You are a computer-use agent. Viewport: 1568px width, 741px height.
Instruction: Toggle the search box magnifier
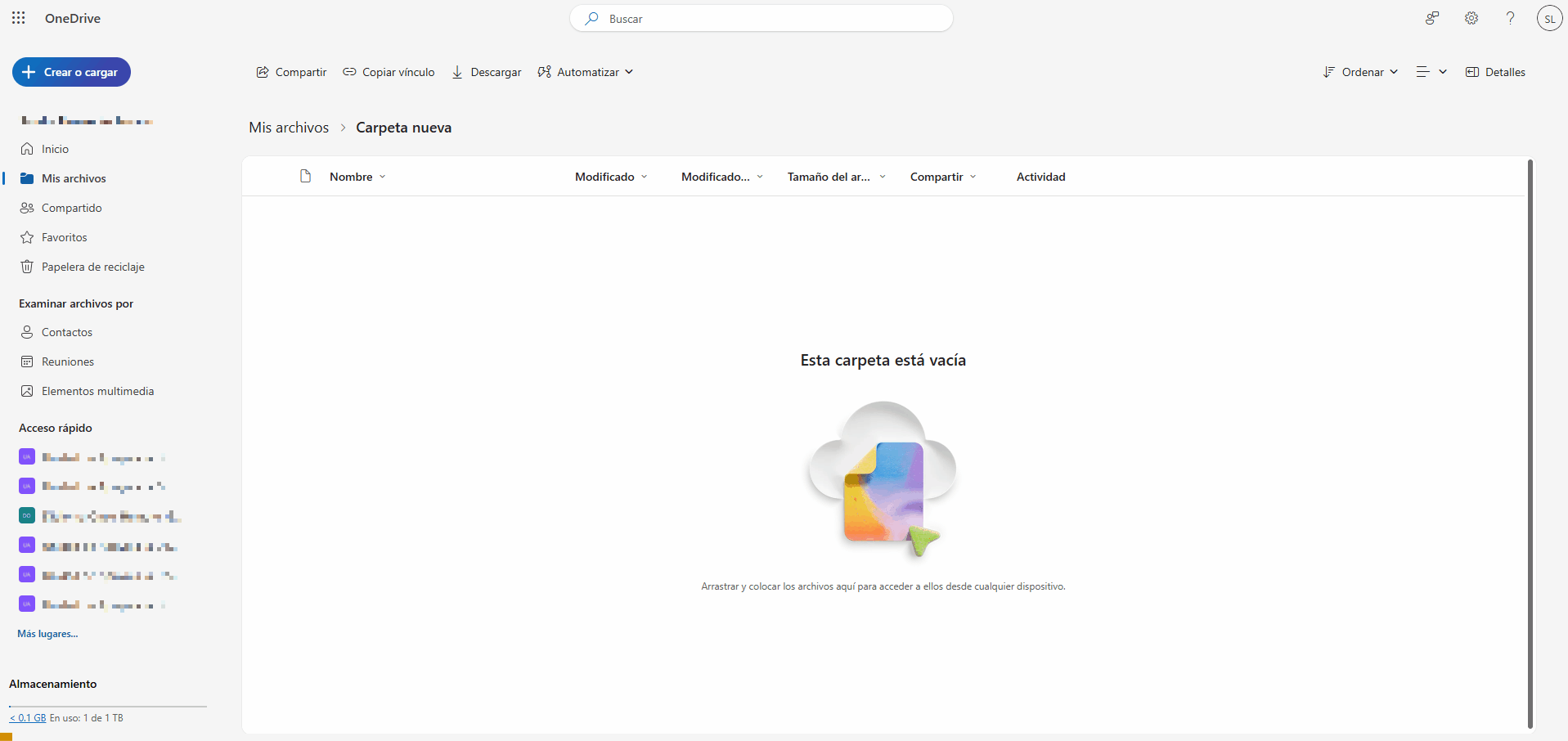coord(591,18)
